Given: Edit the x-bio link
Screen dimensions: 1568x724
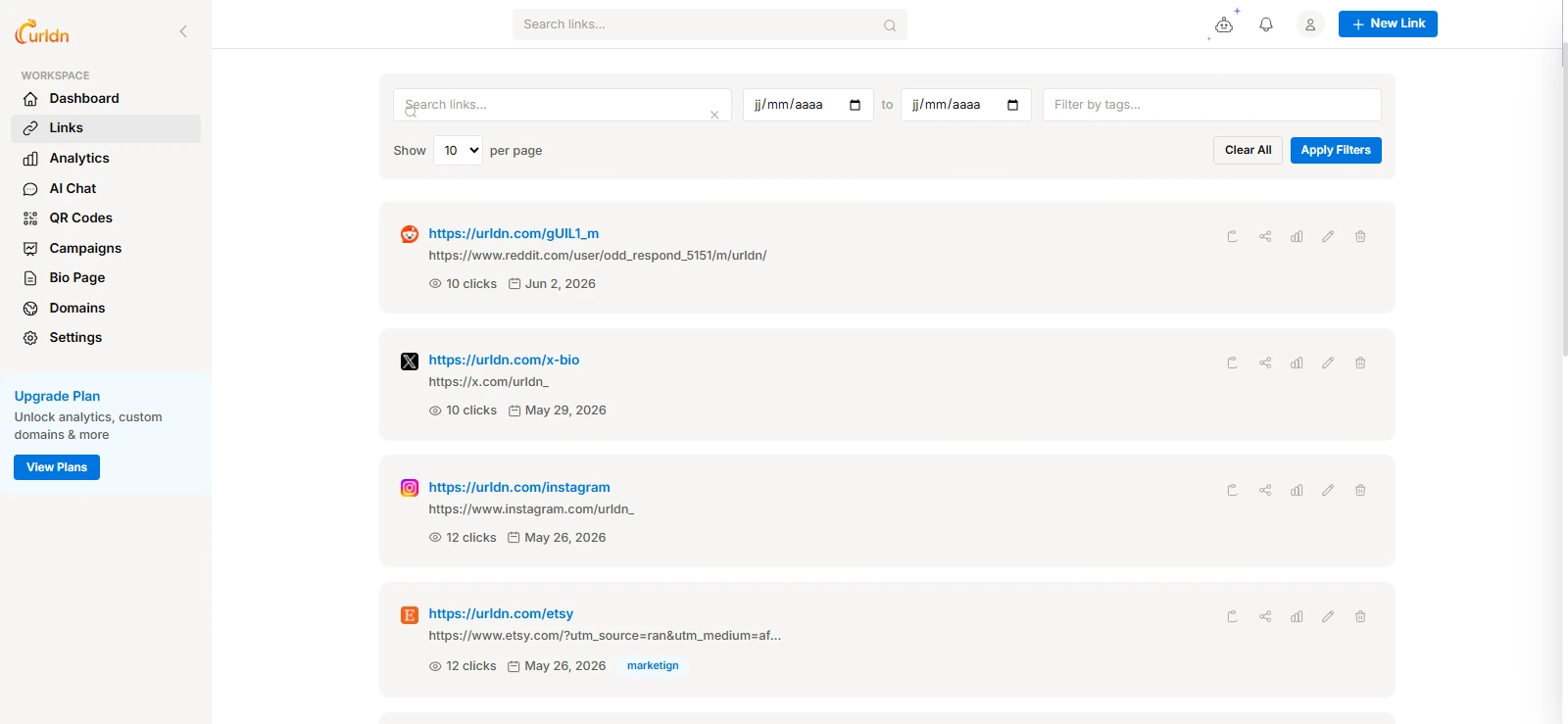Looking at the screenshot, I should click(1328, 362).
